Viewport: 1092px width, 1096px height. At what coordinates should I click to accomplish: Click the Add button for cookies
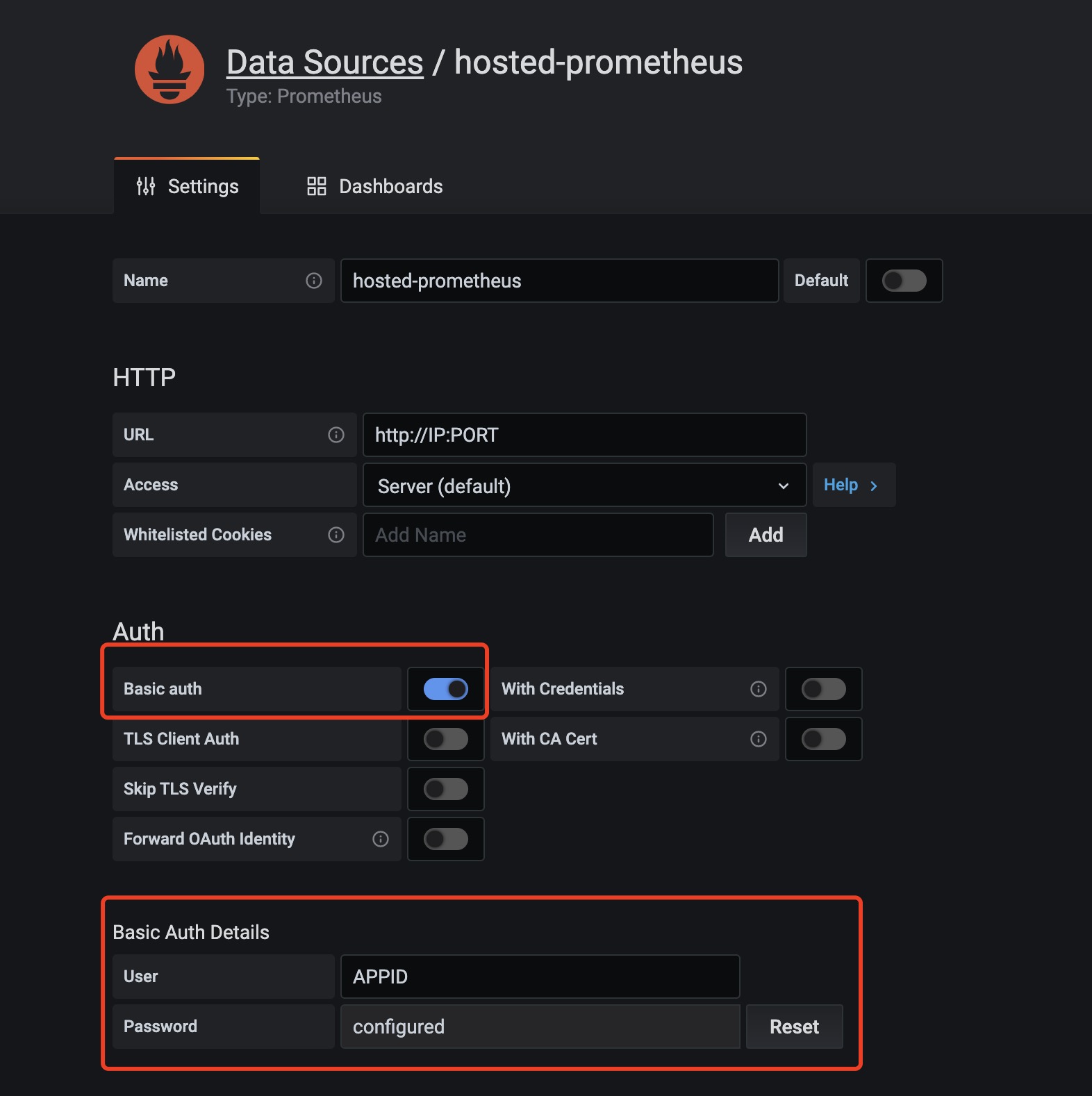coord(766,535)
